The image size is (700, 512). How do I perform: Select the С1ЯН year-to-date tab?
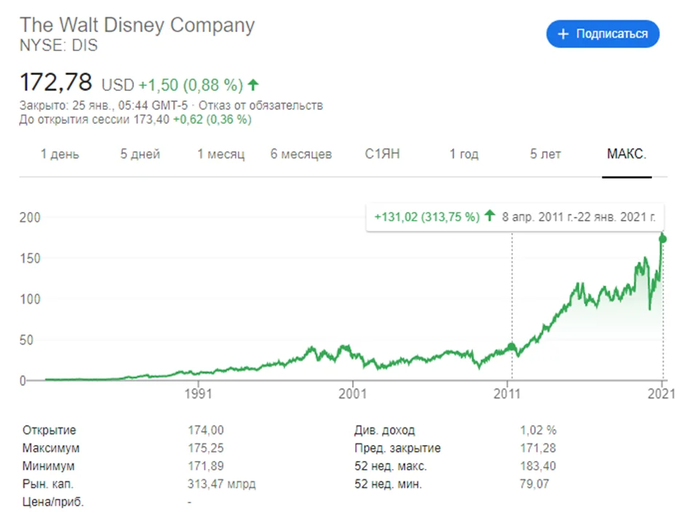point(381,154)
